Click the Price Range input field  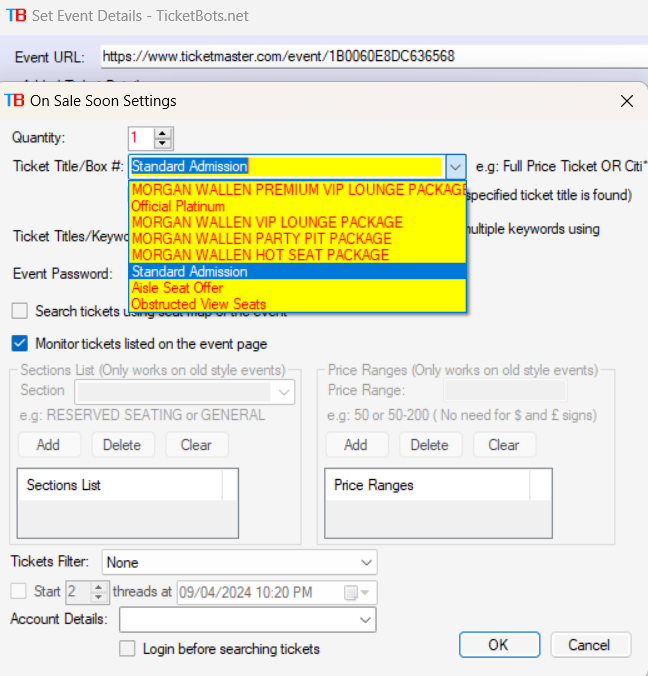point(505,391)
